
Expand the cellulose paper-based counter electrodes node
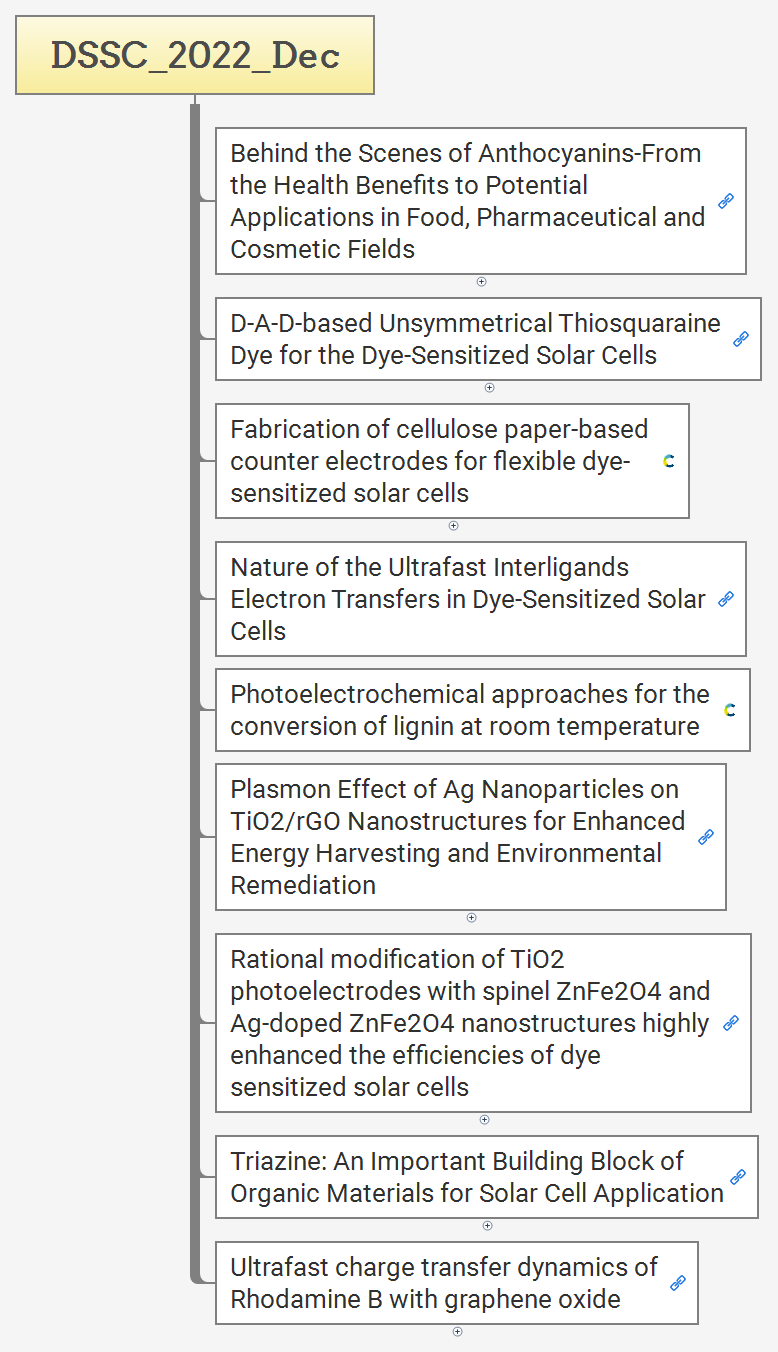point(453,526)
